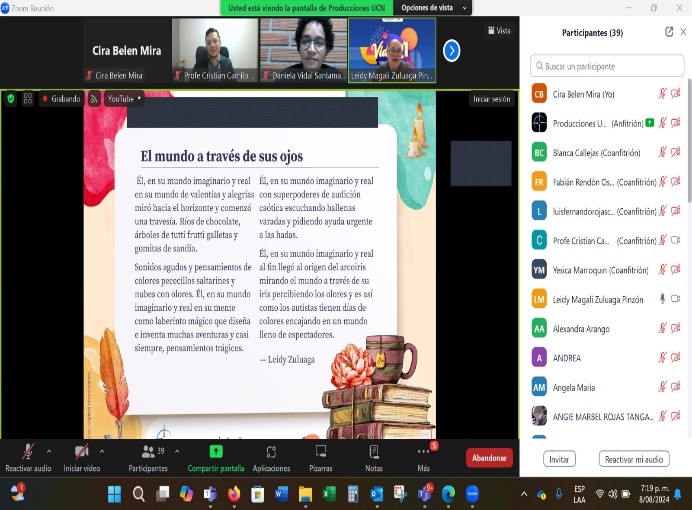Start camera with Iniciar video icon
Viewport: 692px width, 510px height.
tap(81, 452)
